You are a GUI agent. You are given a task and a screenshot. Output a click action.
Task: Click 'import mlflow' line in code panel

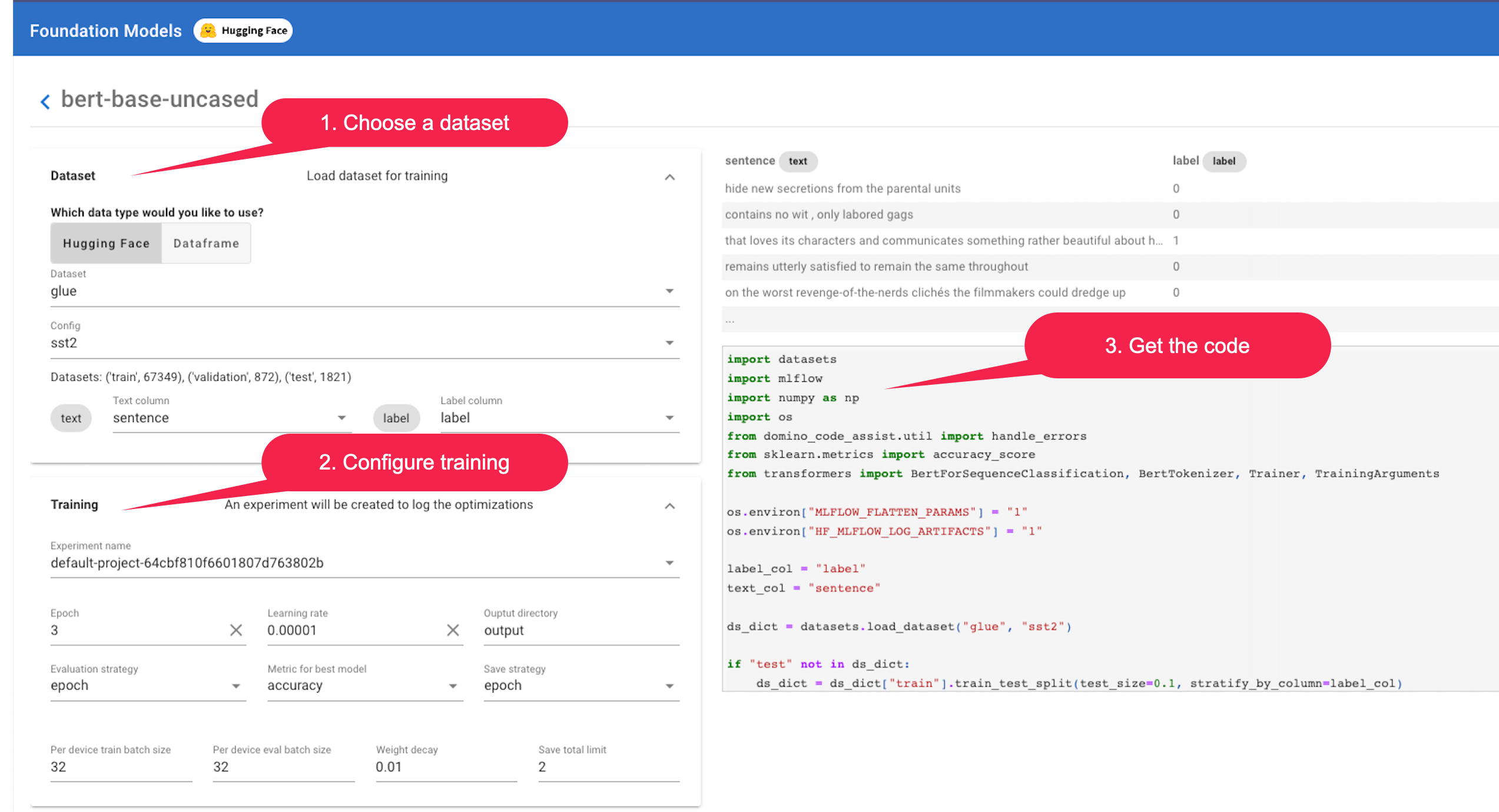[x=774, y=378]
